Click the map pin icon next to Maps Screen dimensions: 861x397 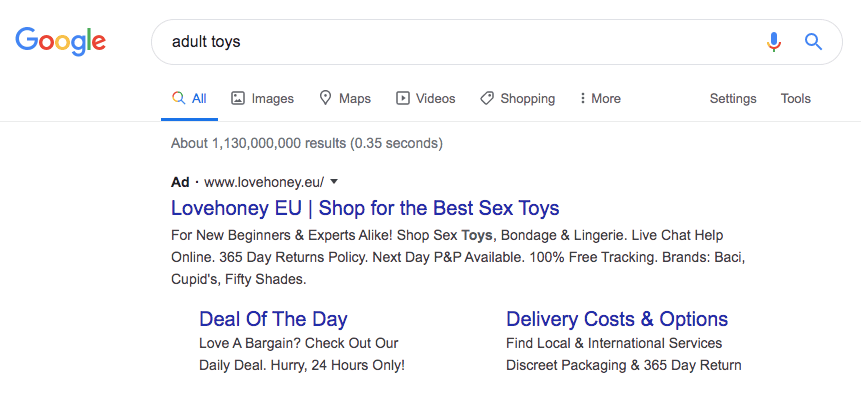[326, 98]
